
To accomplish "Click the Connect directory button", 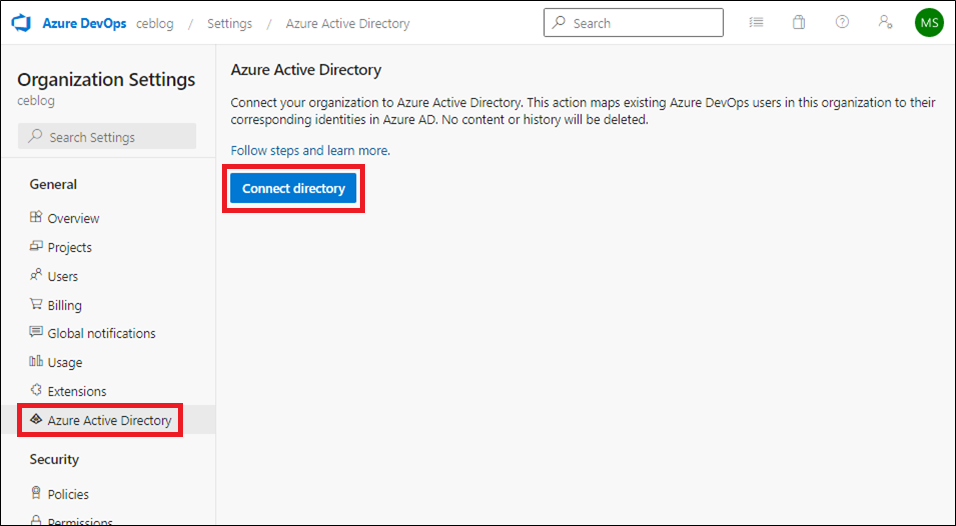I will [x=293, y=188].
